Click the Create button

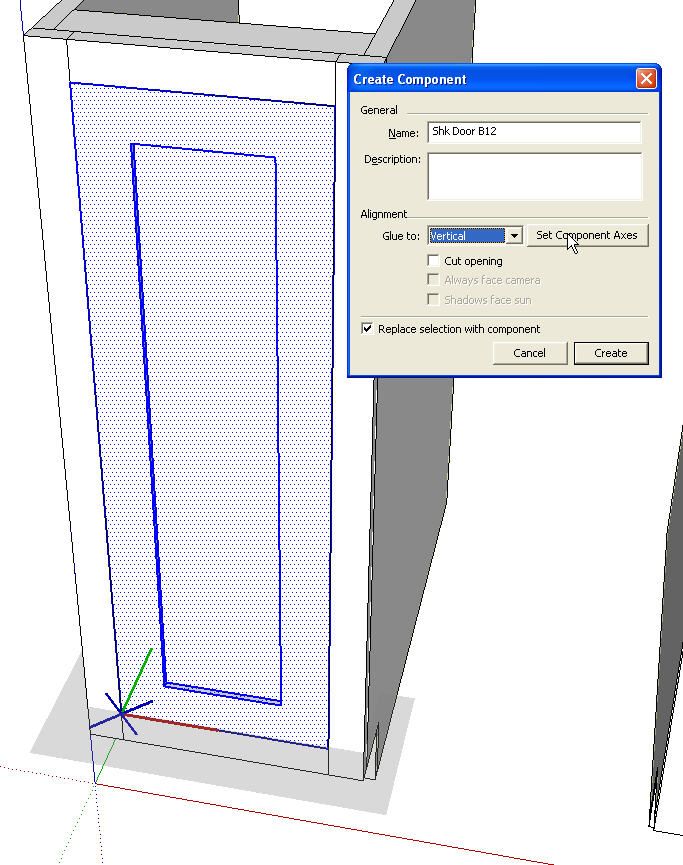click(611, 353)
